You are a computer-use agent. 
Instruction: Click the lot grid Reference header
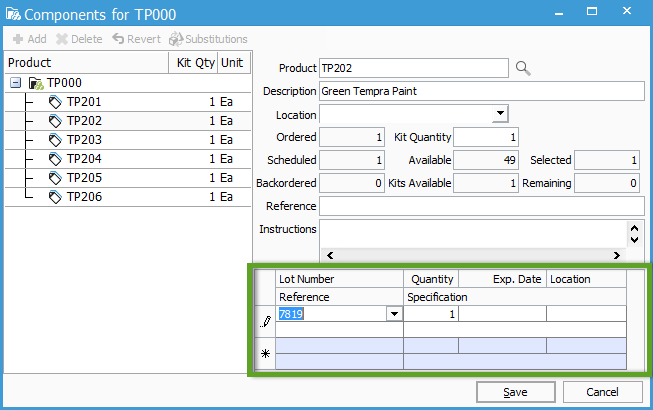339,297
